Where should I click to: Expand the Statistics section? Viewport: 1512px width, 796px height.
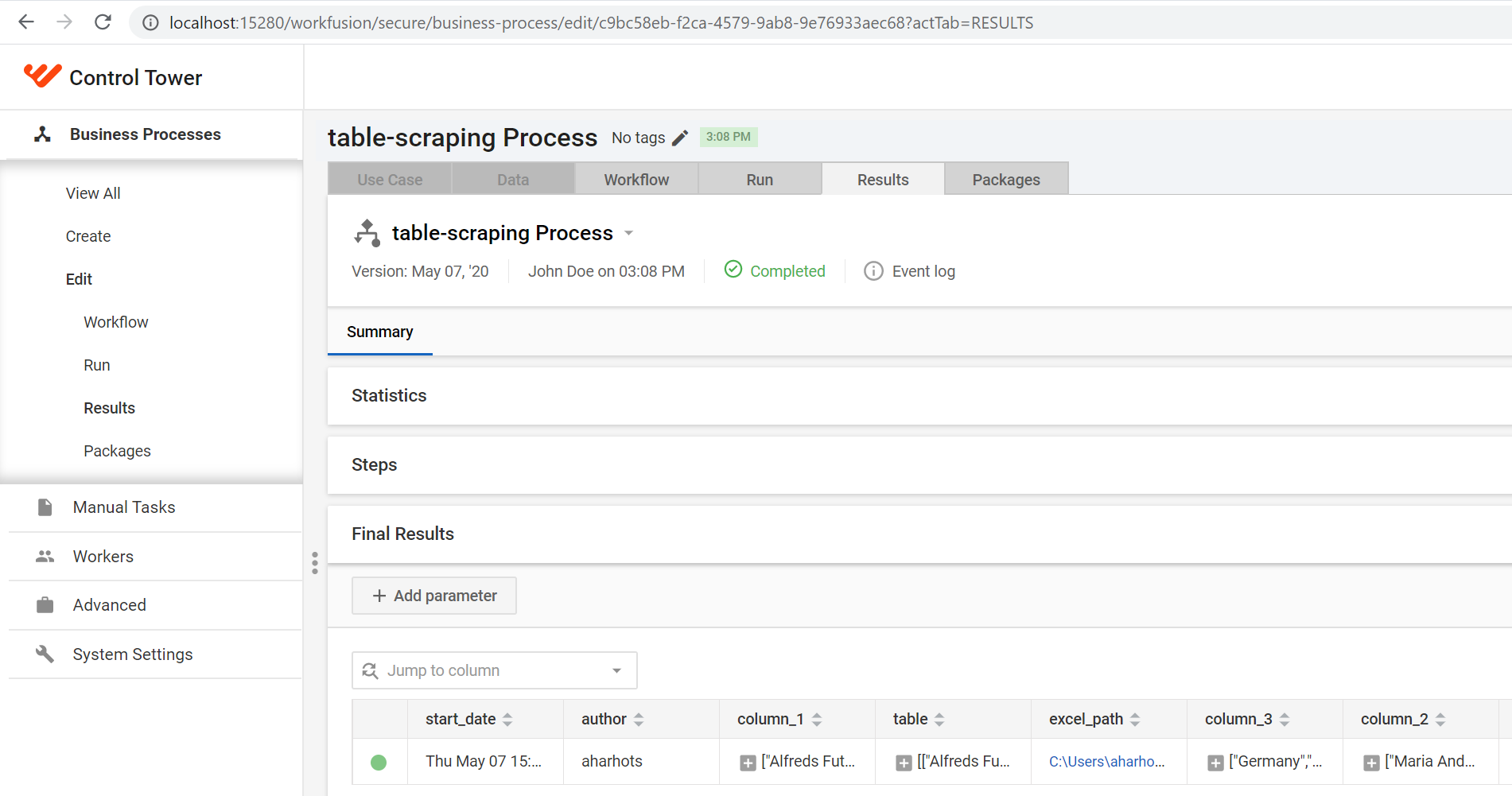point(919,396)
